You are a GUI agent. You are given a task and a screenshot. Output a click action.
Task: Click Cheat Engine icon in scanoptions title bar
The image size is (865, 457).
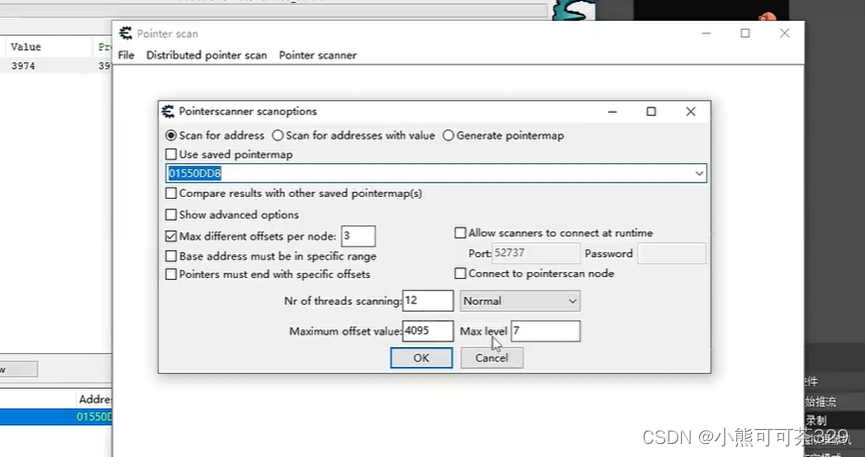[168, 111]
